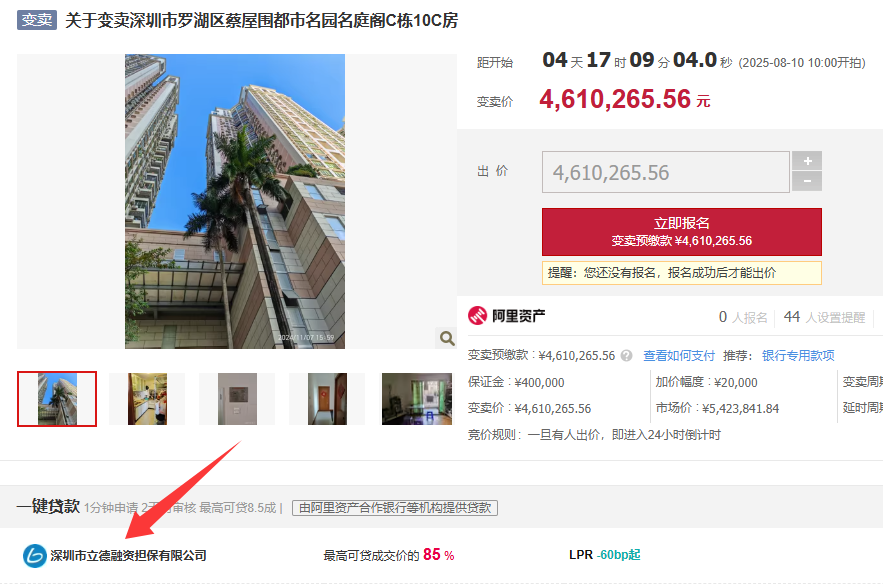883x585 pixels.
Task: Click the main building photo
Action: 235,202
